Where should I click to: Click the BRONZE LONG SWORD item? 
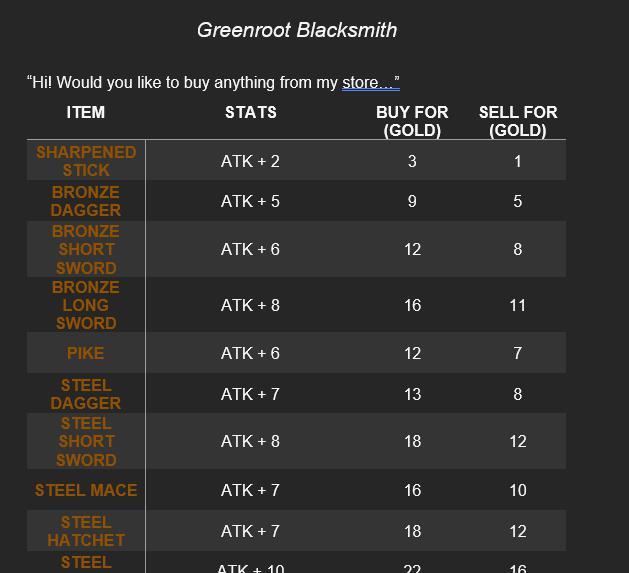86,305
